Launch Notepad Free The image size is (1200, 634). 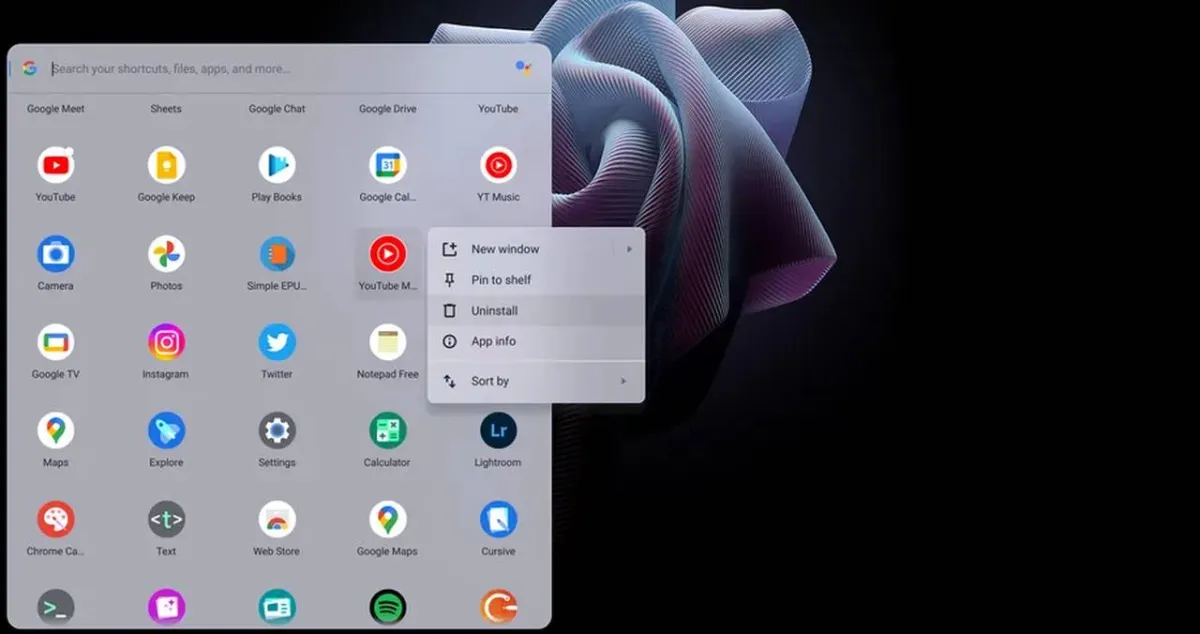point(387,342)
